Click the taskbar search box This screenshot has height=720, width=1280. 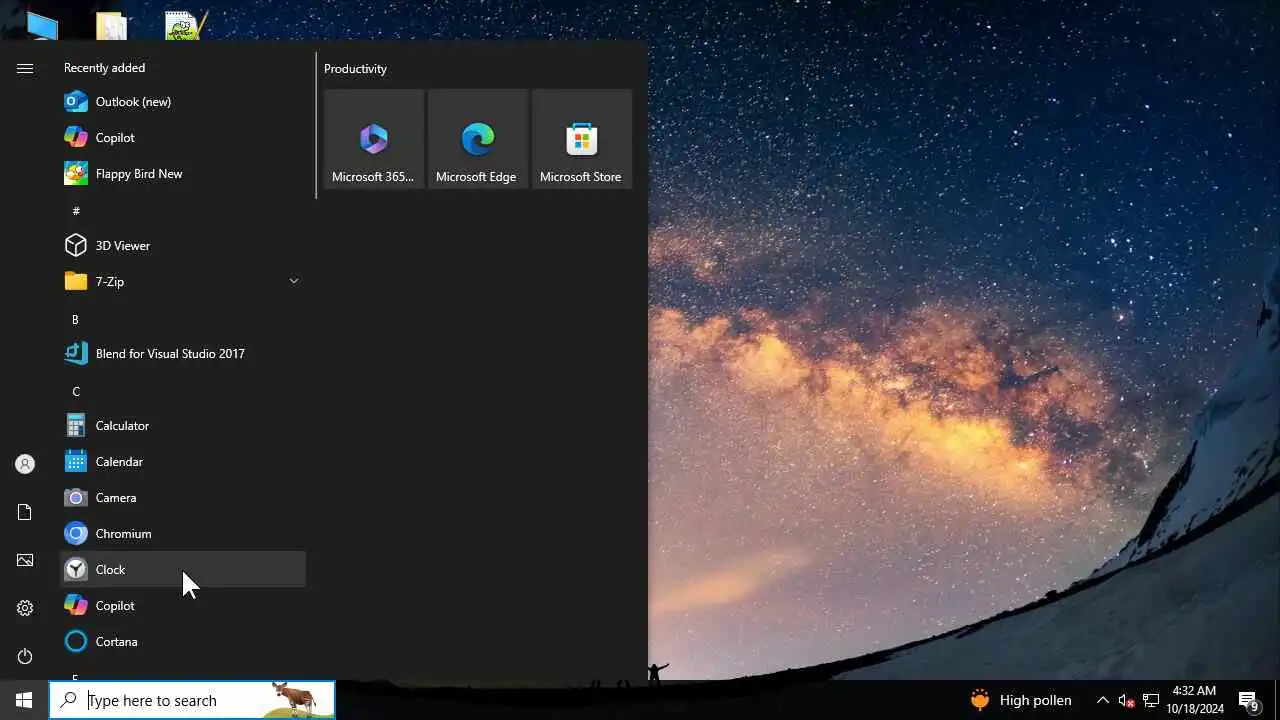pos(192,700)
